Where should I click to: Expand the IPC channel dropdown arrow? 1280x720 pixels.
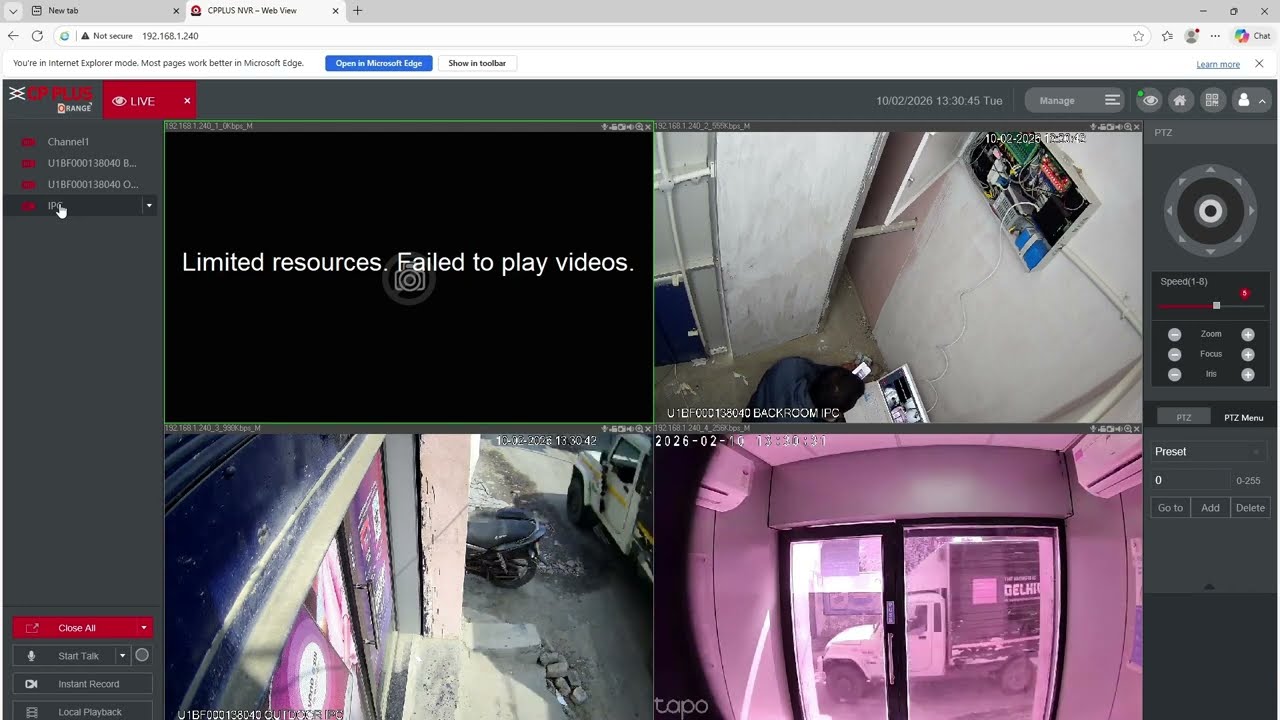tap(149, 206)
